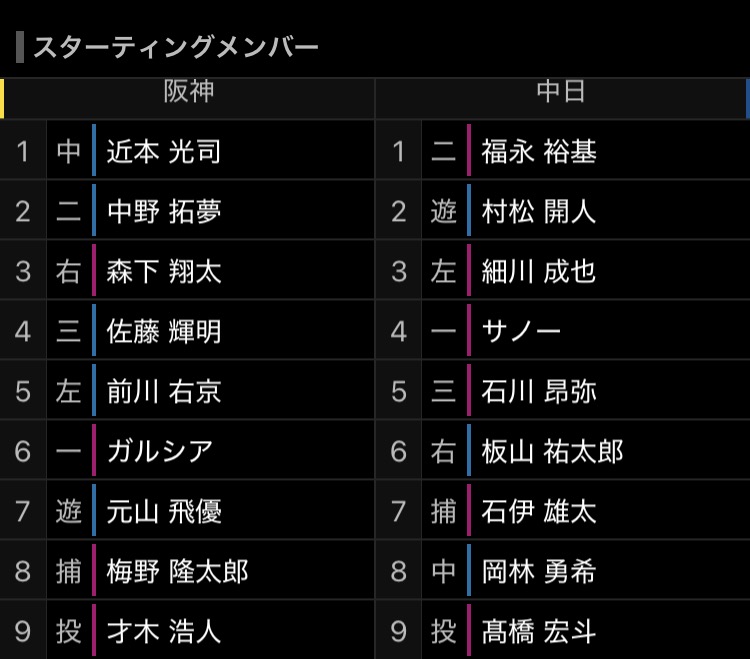
Task: Select Chunichi pitcher 髙橋 宏斗
Action: 539,631
